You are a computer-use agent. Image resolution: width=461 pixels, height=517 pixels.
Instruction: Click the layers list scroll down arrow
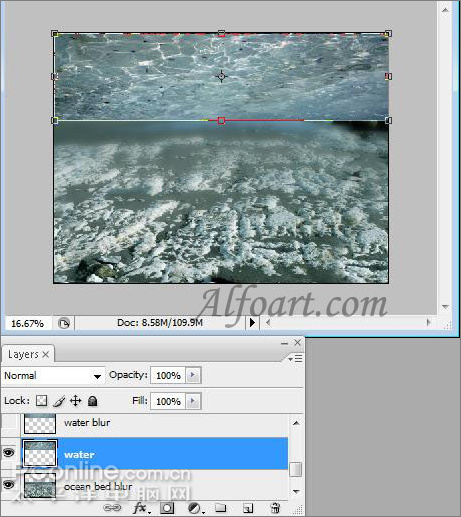(x=296, y=491)
